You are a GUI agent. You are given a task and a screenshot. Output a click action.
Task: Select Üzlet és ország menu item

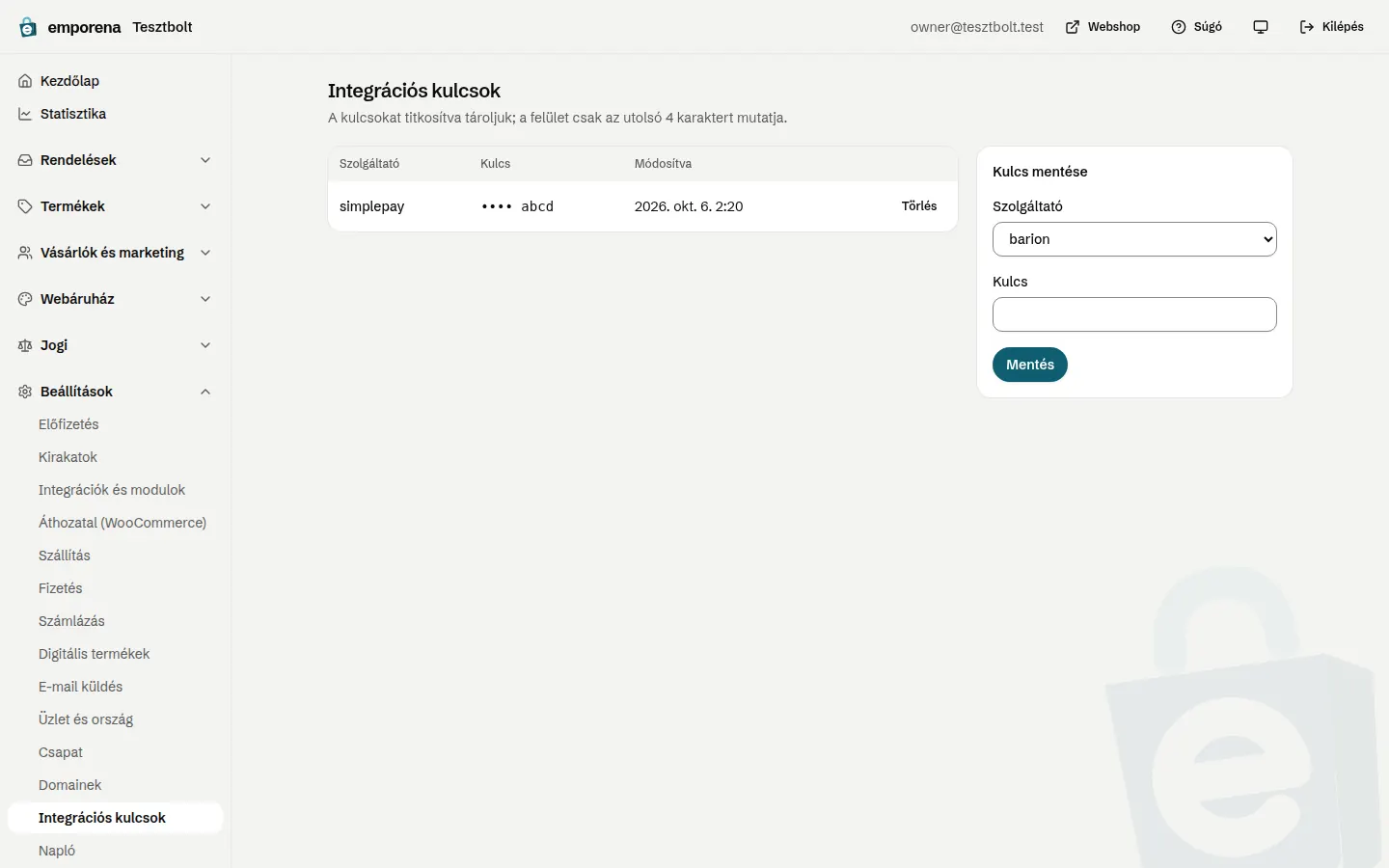115,719
